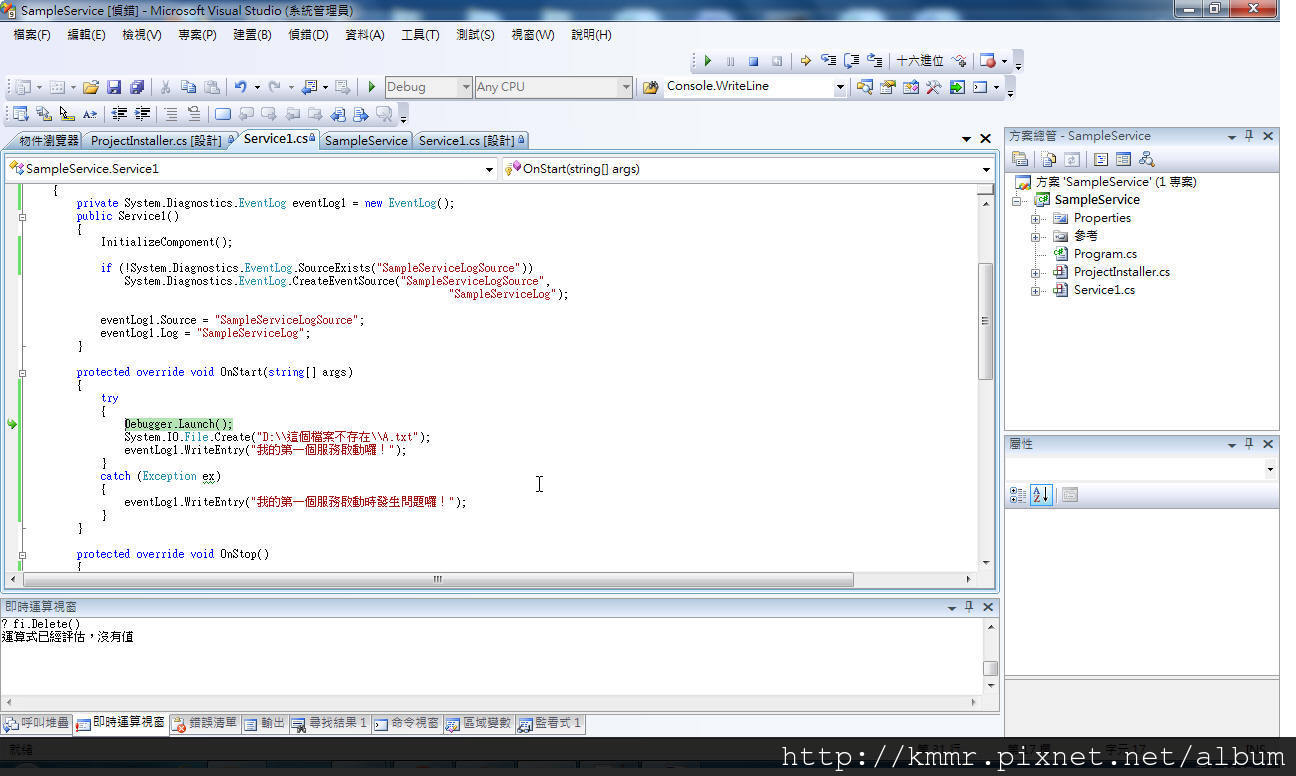
Task: Click the Step Out debug icon
Action: pos(875,60)
